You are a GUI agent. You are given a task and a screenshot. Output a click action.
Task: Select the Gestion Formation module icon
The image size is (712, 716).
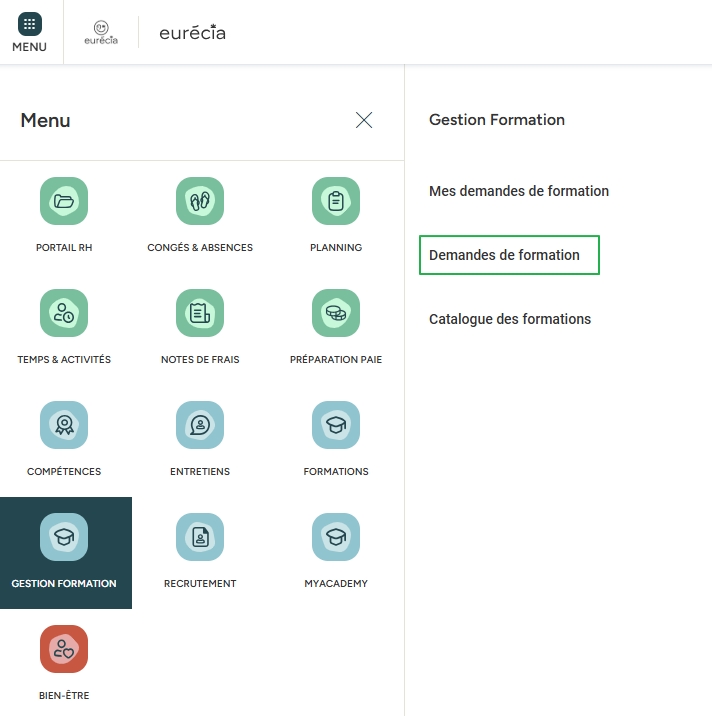64,537
